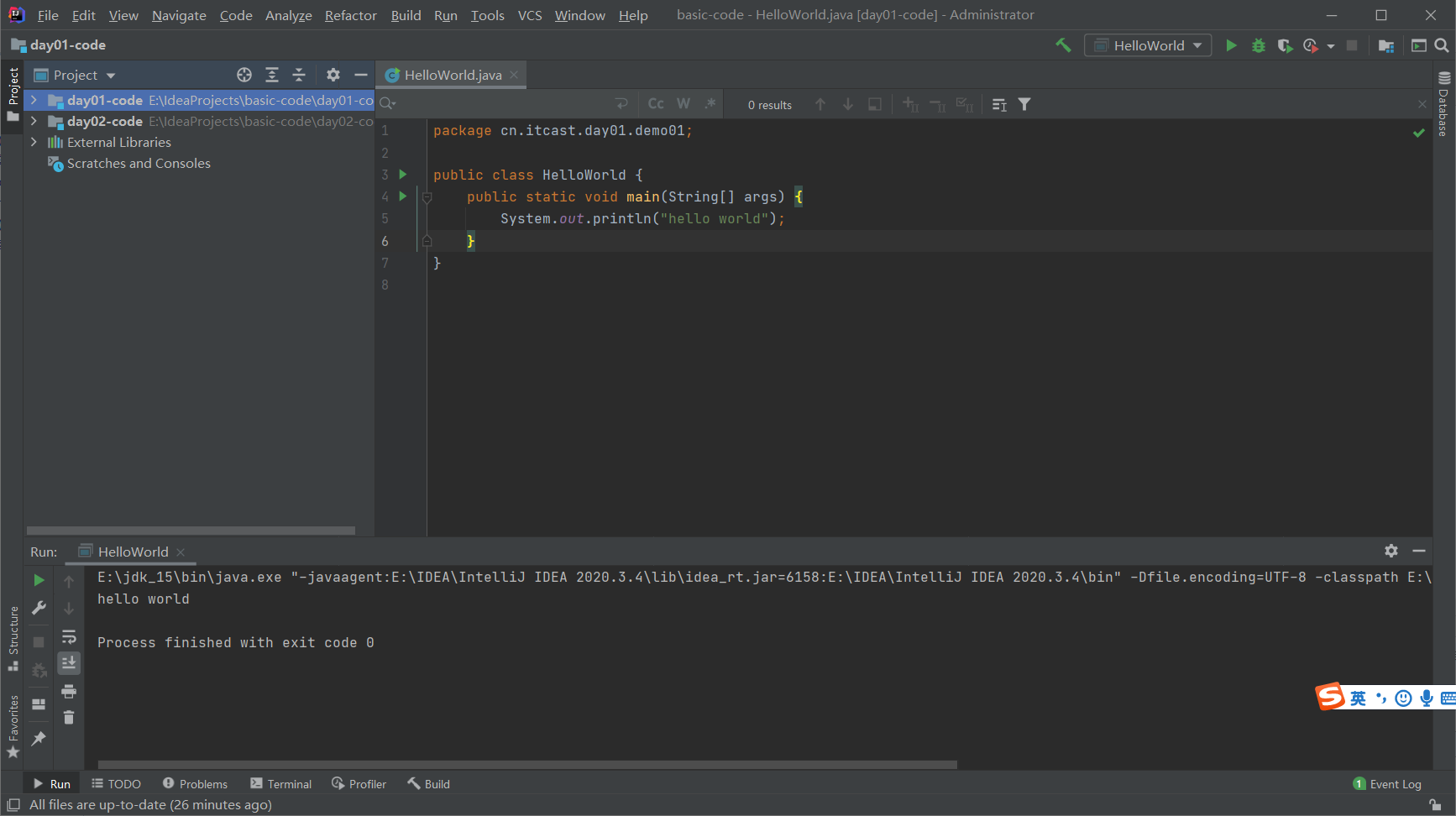Viewport: 1456px width, 816px height.
Task: Open Project Structure icon
Action: point(1385,45)
